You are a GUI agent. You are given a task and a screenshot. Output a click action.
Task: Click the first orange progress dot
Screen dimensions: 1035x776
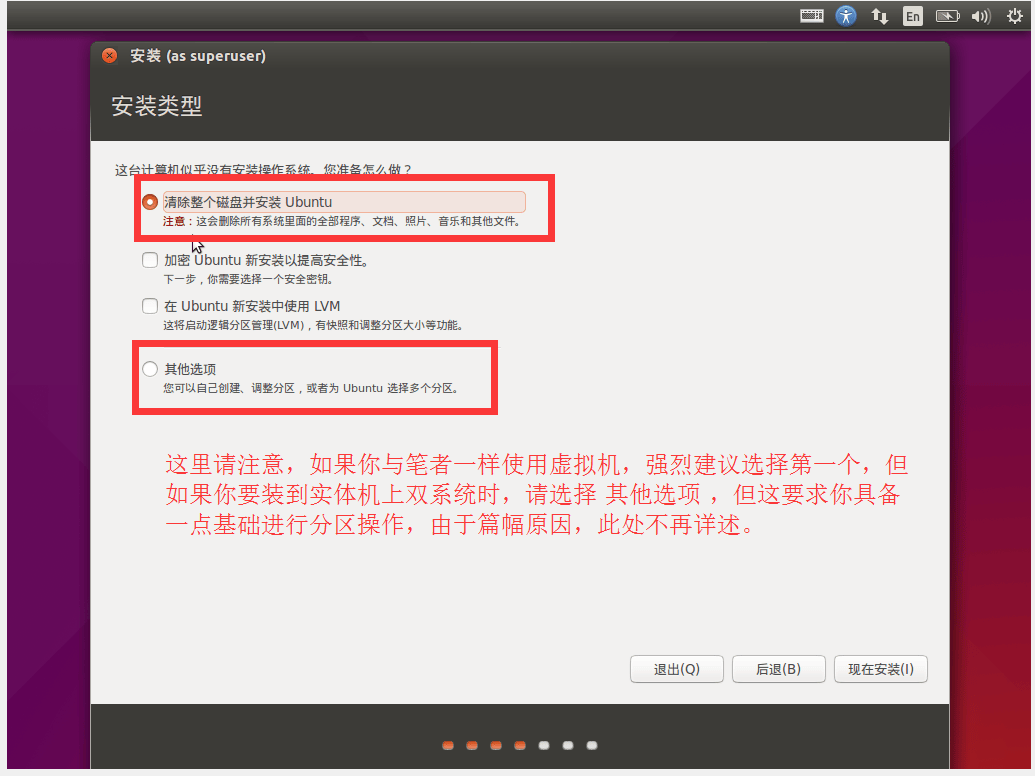tap(448, 745)
